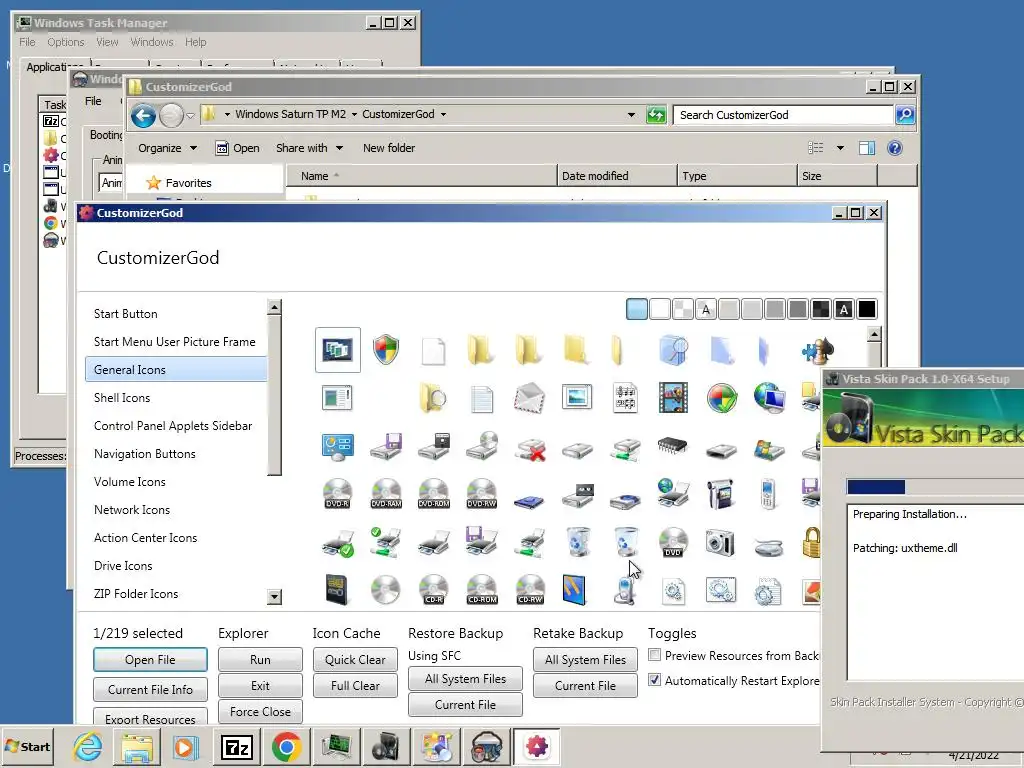Select the DVD-RW disc icon
The height and width of the screenshot is (768, 1024).
point(482,494)
